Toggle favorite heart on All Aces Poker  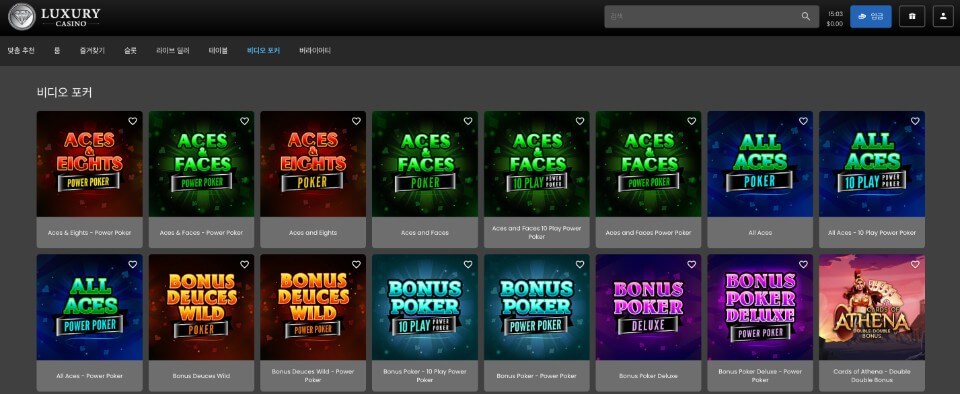803,121
